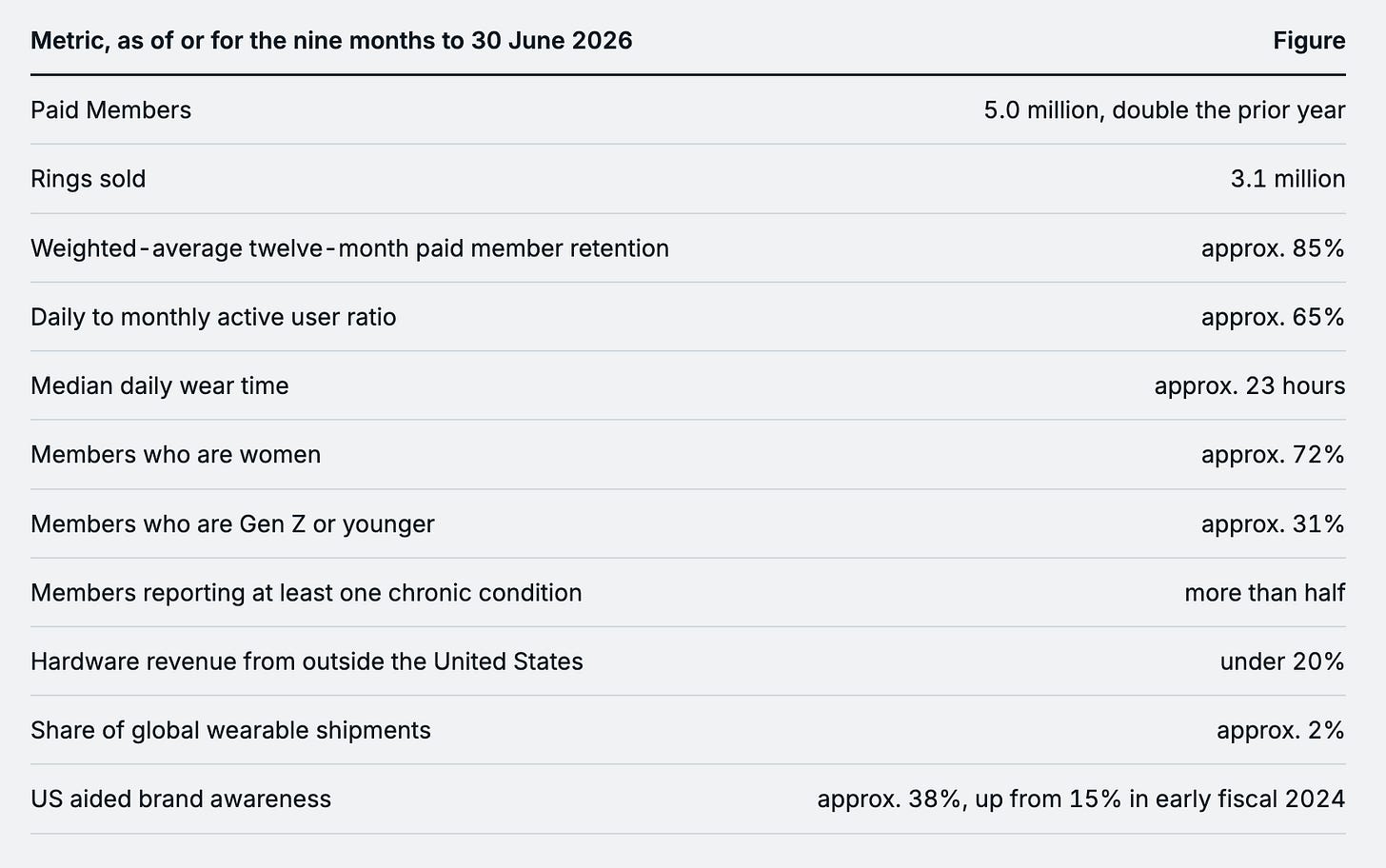Click the under 20% value
1386x868 pixels.
(x=1282, y=661)
